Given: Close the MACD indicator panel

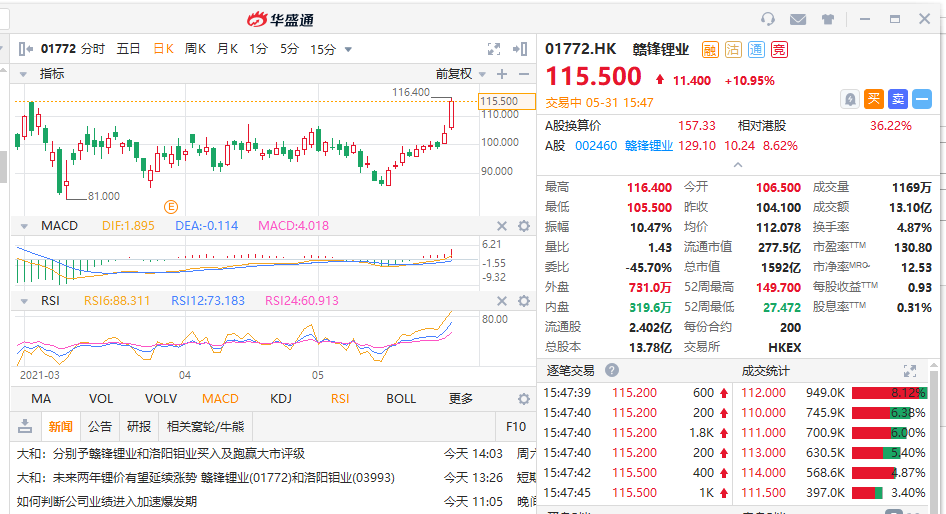Looking at the screenshot, I should click(502, 226).
